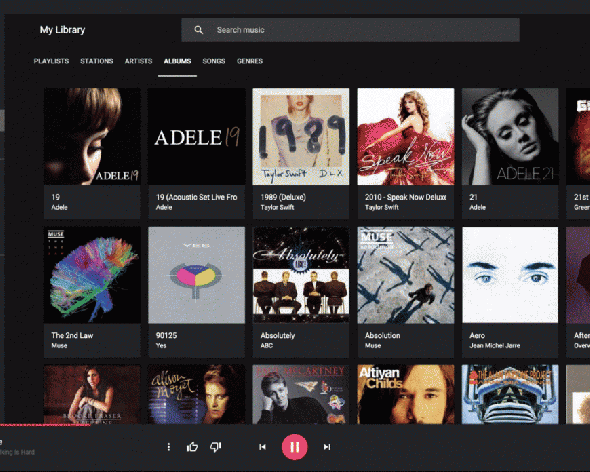
Task: Open The 2nd Law album cover
Action: click(x=92, y=275)
